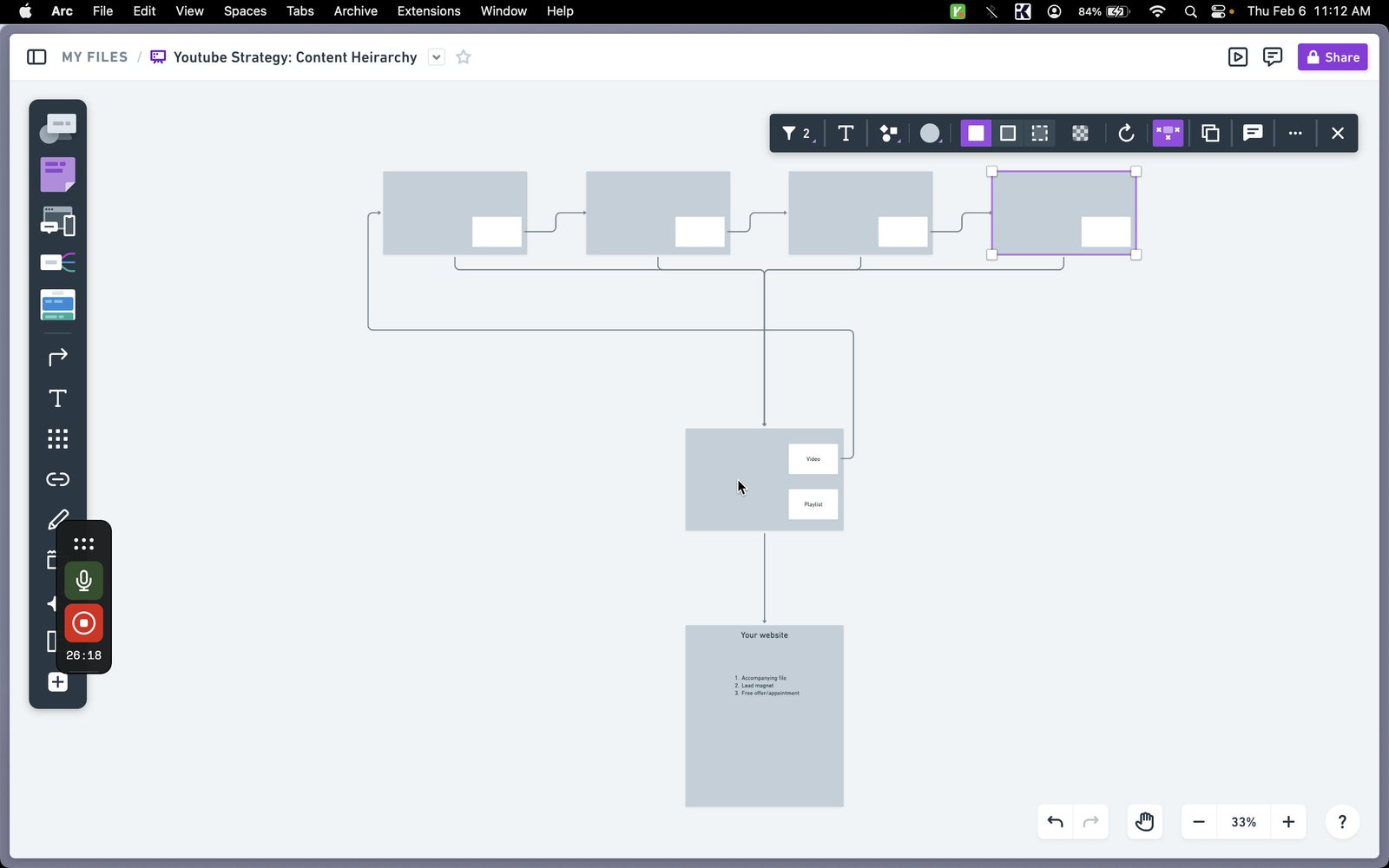Star the Youtube Strategy document
Viewport: 1389px width, 868px height.
pyautogui.click(x=464, y=57)
